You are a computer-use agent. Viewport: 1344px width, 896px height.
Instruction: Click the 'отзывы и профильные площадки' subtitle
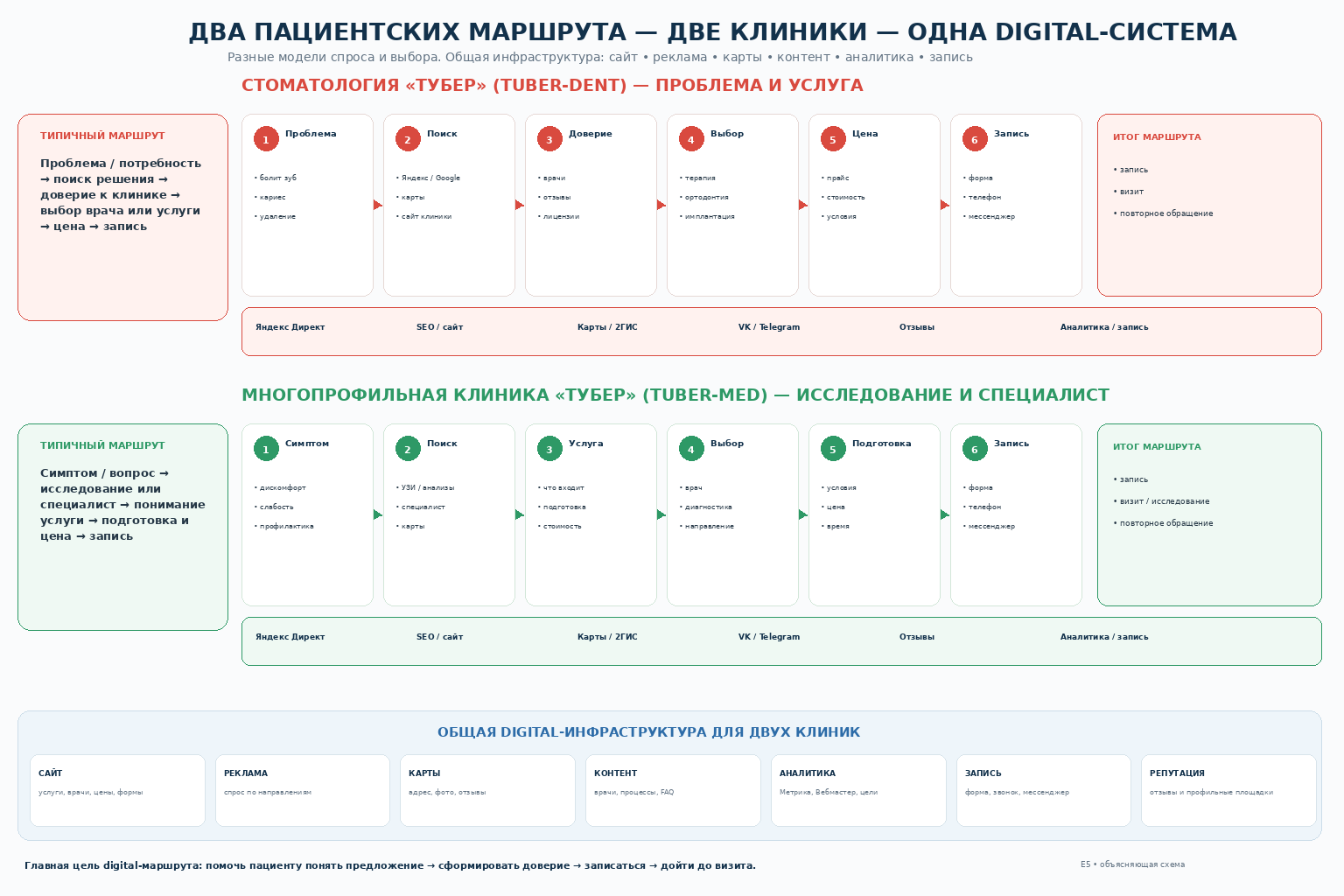click(x=1211, y=793)
